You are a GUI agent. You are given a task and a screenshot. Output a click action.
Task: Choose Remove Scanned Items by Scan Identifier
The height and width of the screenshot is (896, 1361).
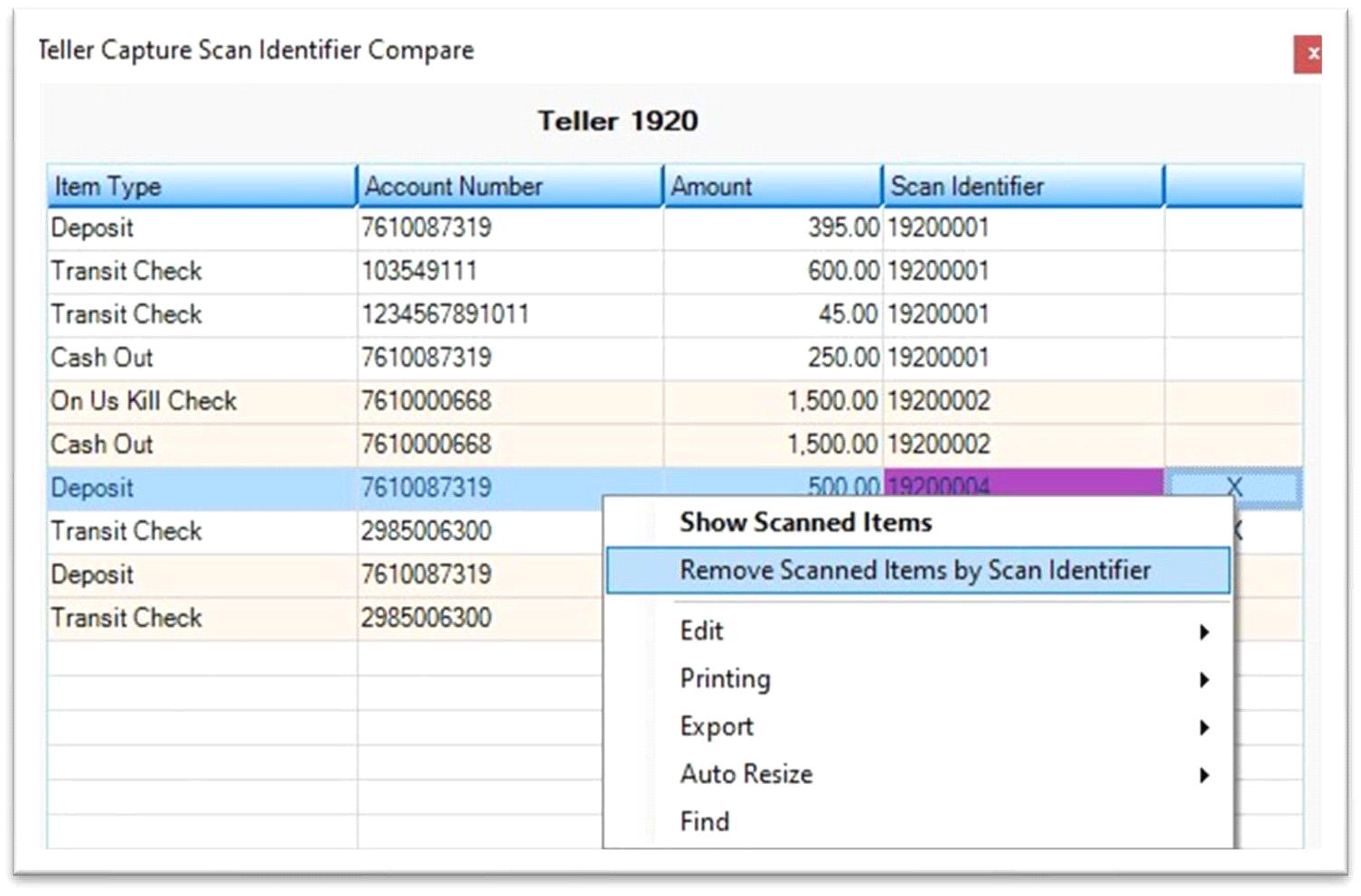click(x=918, y=570)
